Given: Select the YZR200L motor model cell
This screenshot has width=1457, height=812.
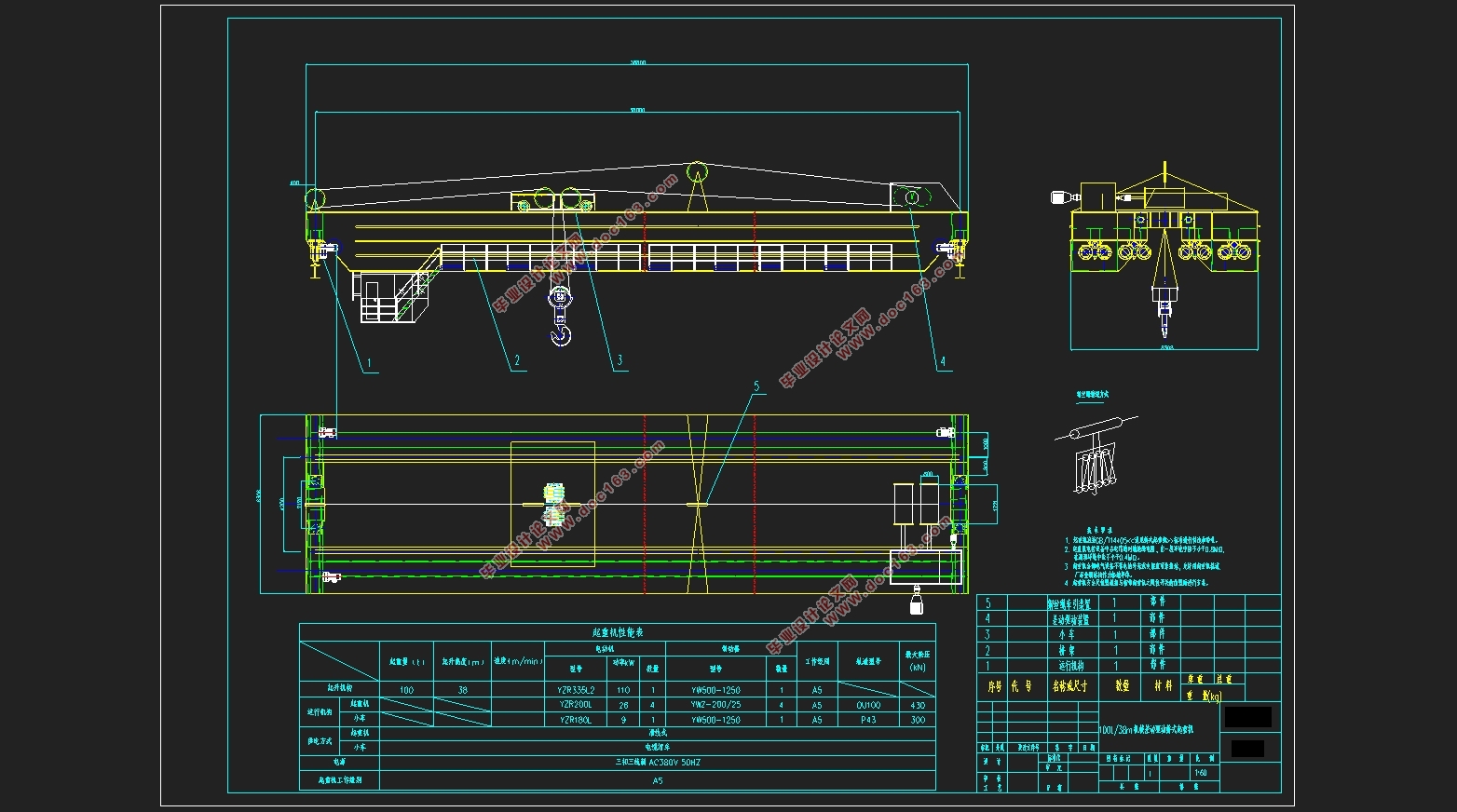Looking at the screenshot, I should (575, 705).
